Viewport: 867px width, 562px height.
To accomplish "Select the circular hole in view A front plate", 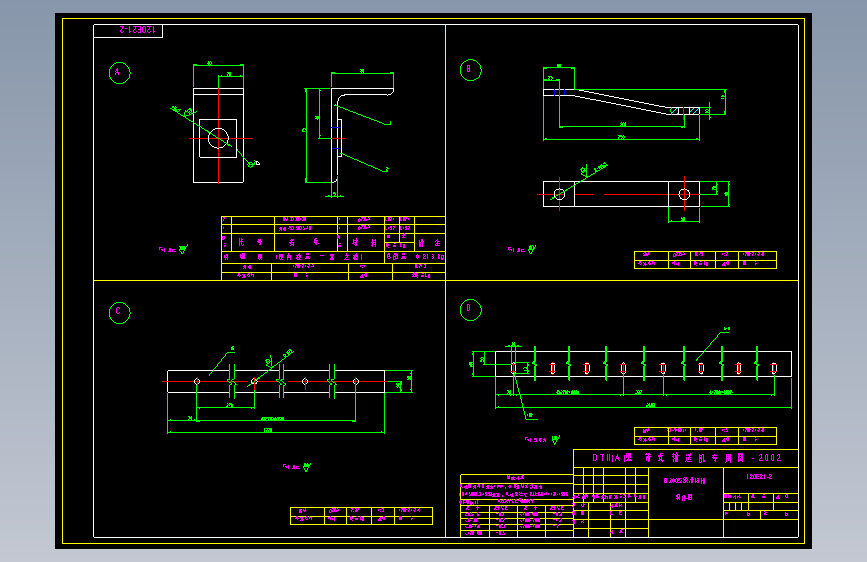I will pyautogui.click(x=218, y=138).
